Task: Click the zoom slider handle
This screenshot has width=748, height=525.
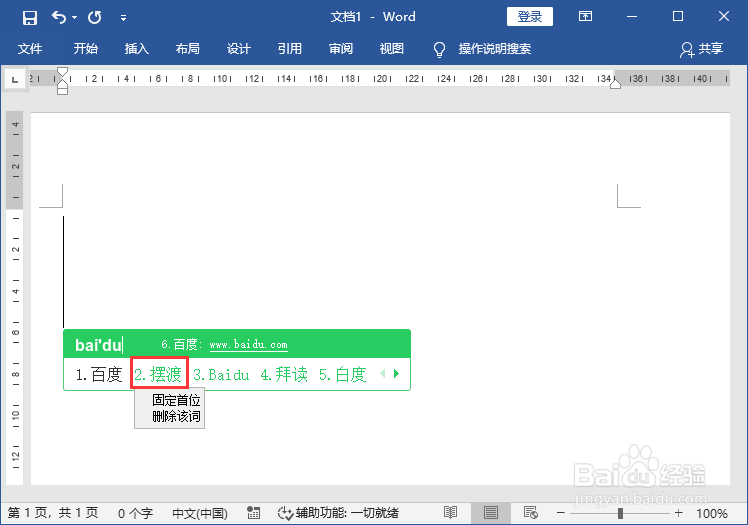Action: tap(620, 513)
